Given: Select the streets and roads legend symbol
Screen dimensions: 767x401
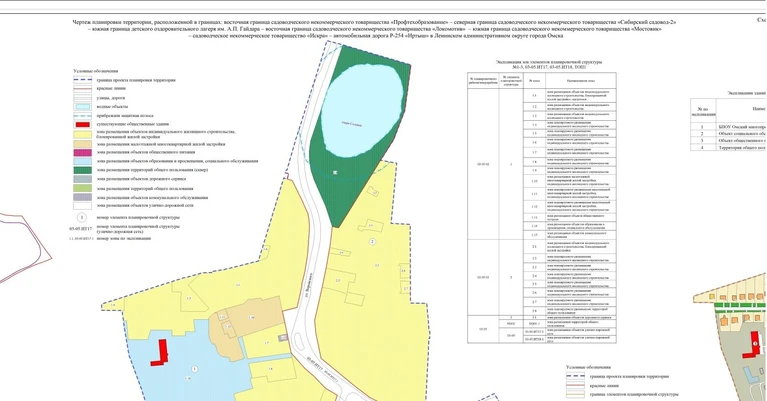Looking at the screenshot, I should 83,96.
